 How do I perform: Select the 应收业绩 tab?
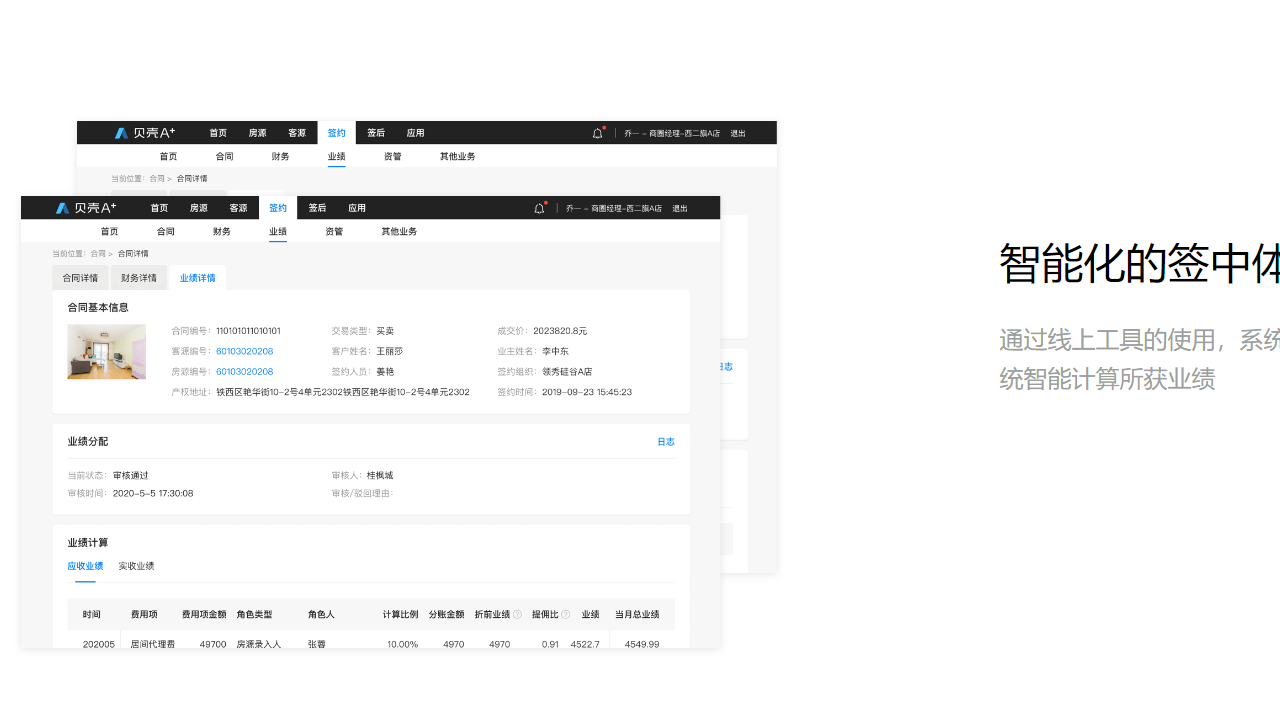click(85, 566)
